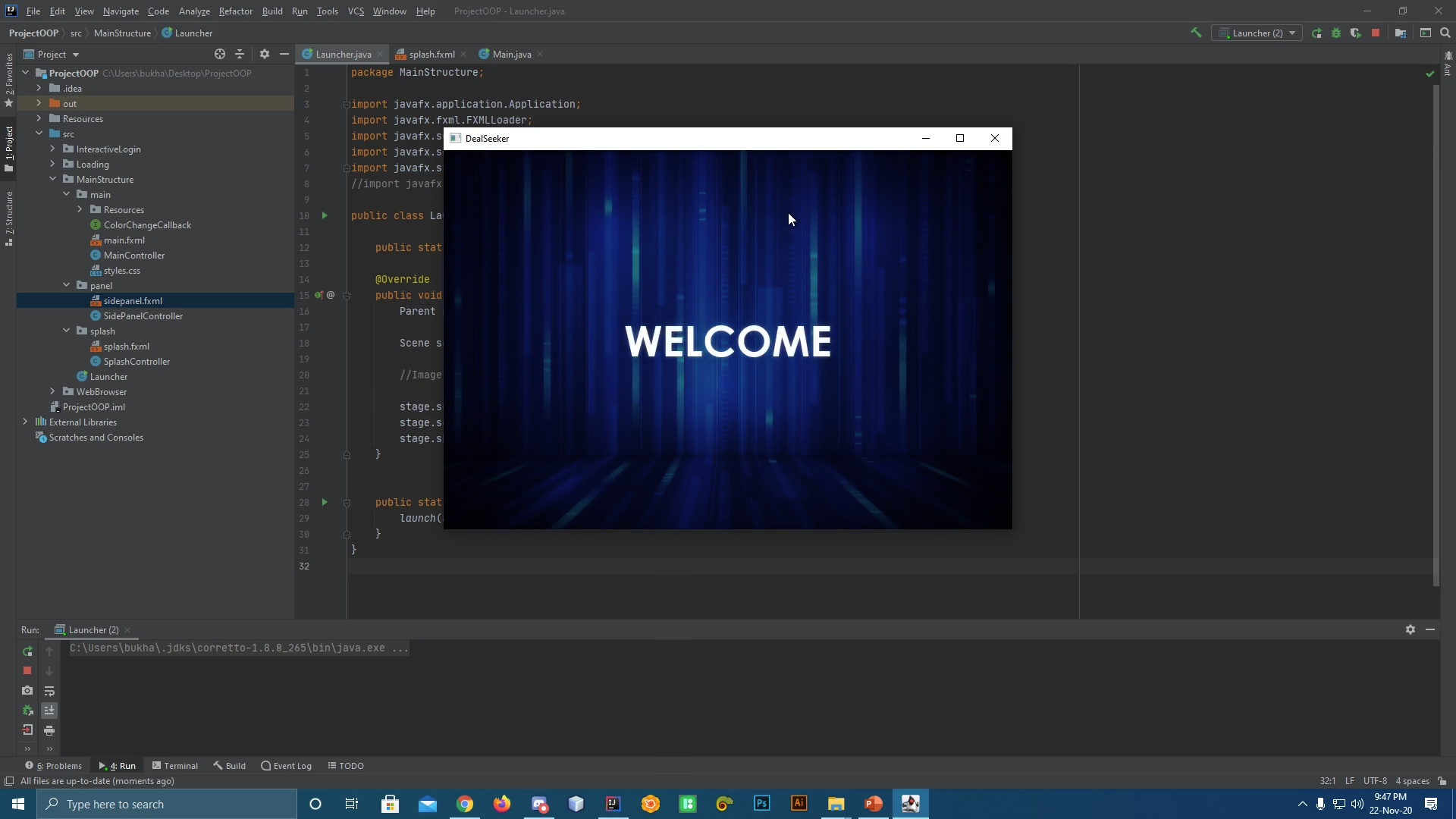Select the Main.java tab
Screen dimensions: 1456x819
[x=511, y=54]
